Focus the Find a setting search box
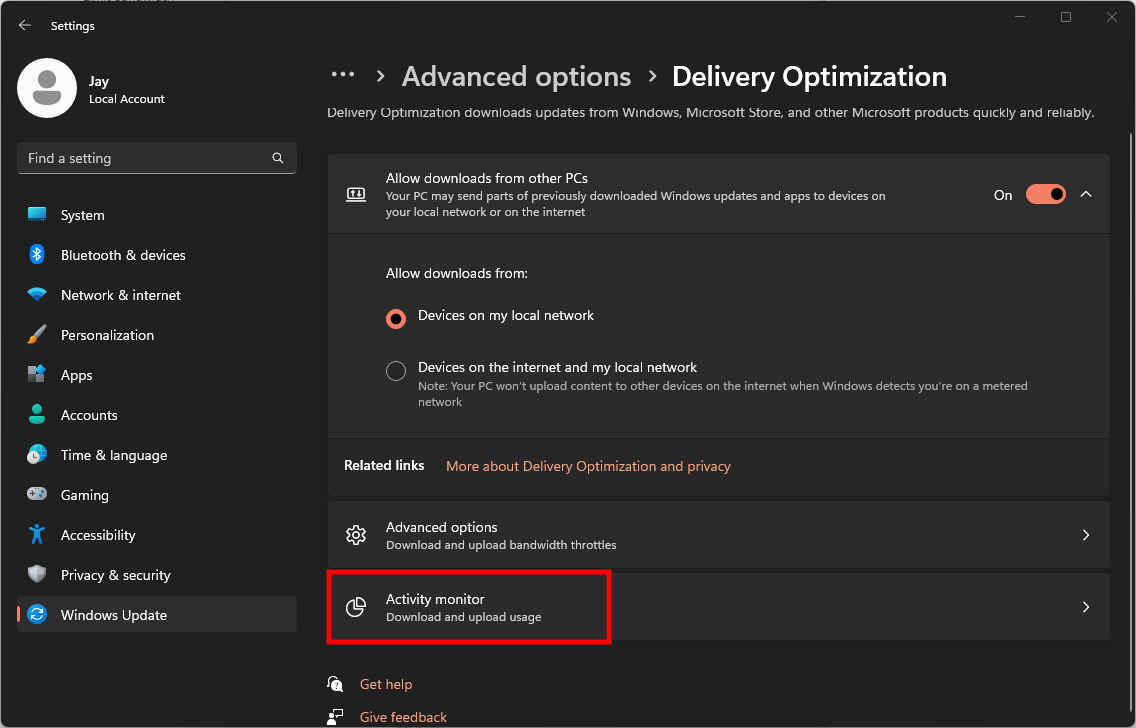Screen dimensions: 1136x728 (156, 158)
